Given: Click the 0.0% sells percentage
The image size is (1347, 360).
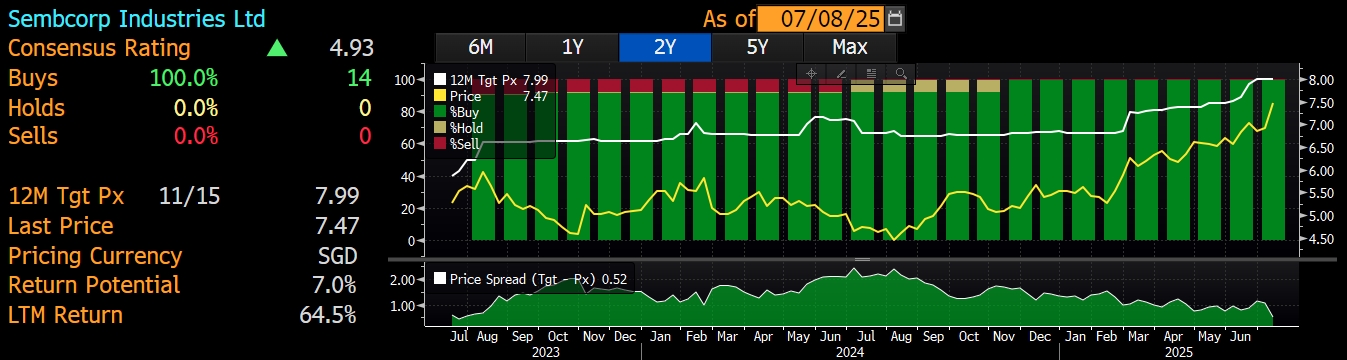Looking at the screenshot, I should (x=195, y=136).
